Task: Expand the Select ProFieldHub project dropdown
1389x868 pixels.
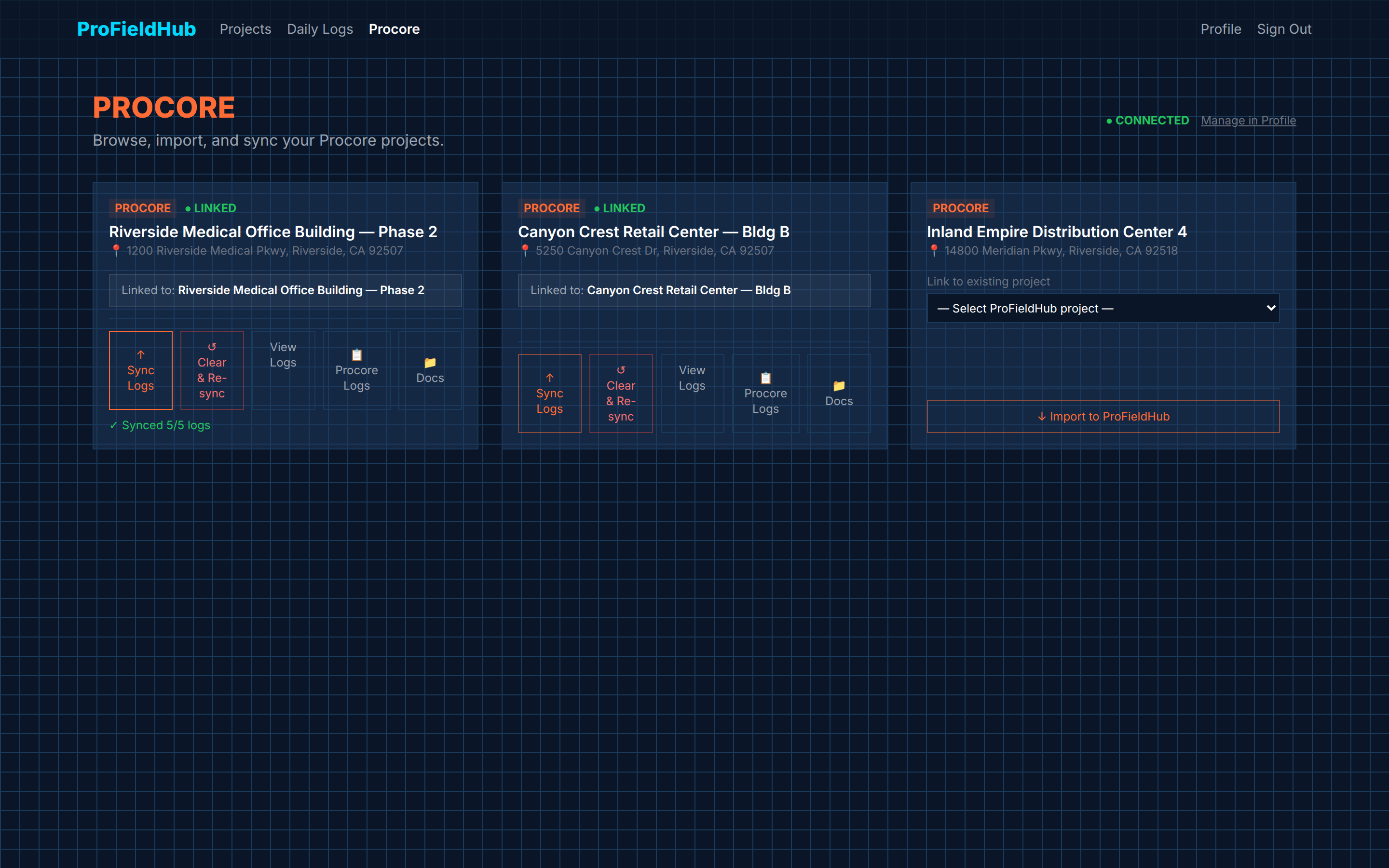Action: 1103,308
